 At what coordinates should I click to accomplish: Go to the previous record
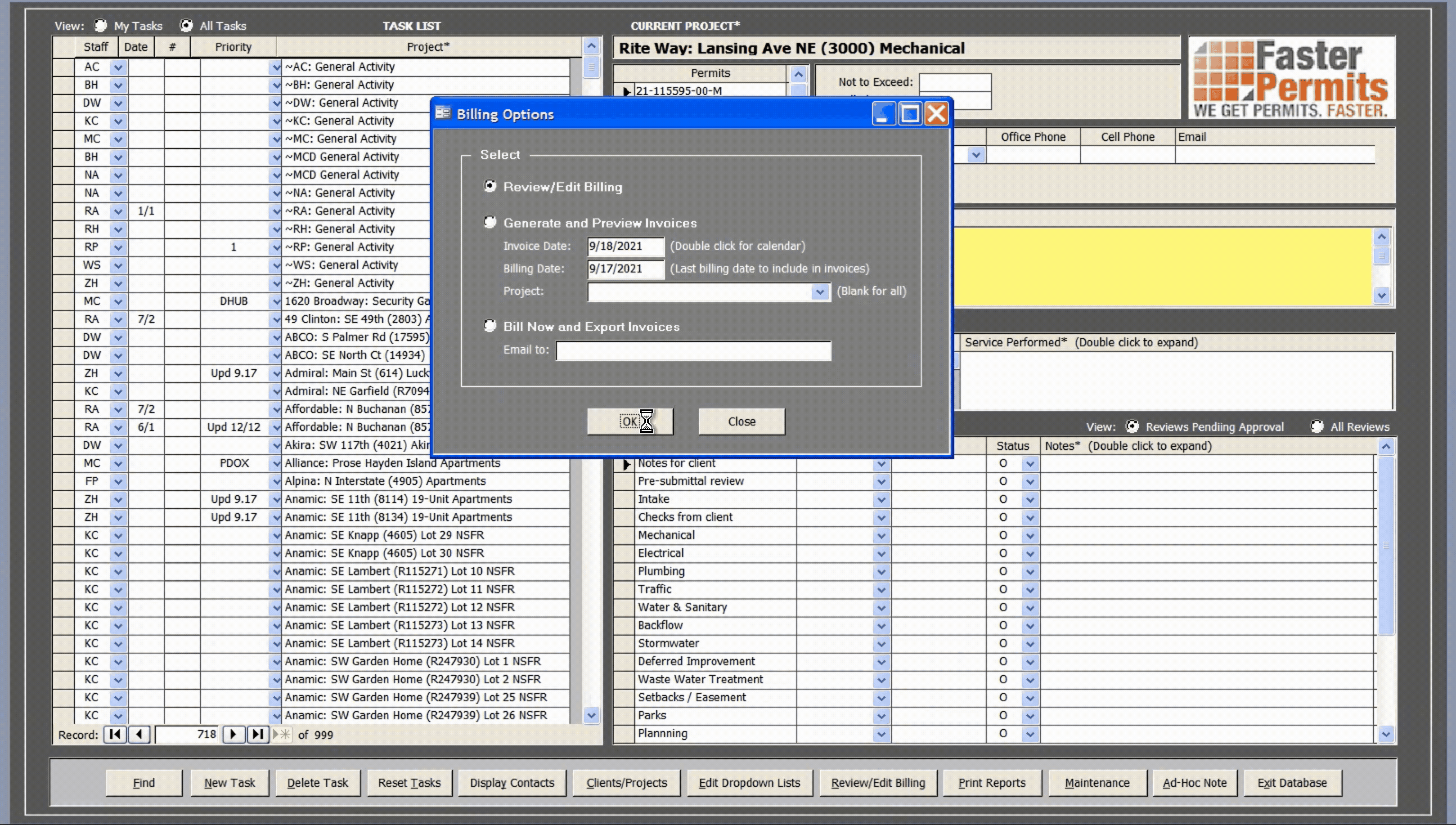tap(139, 734)
